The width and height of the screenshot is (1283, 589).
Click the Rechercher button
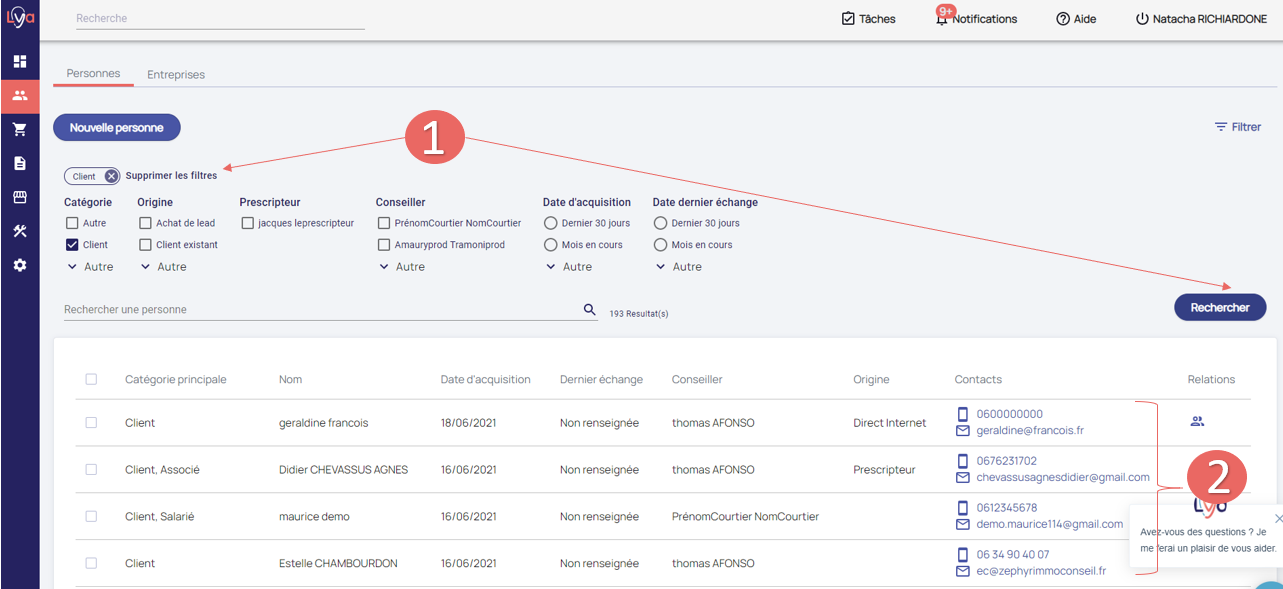[1220, 308]
